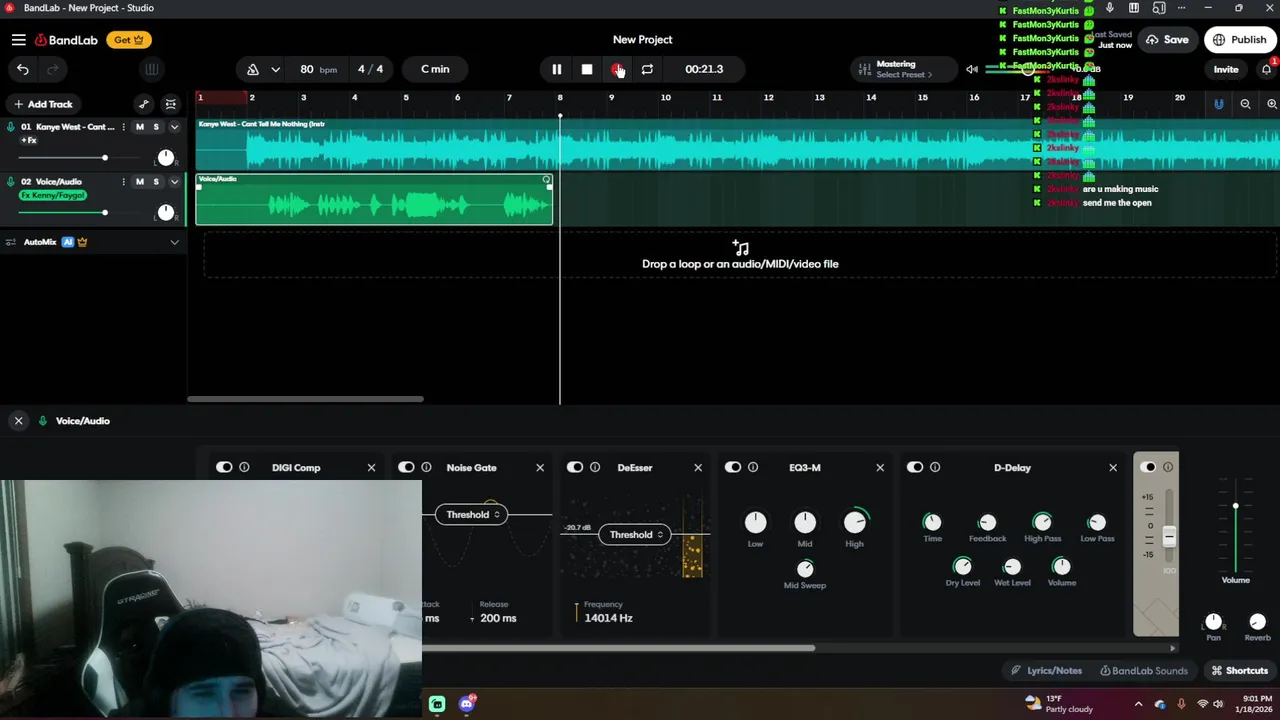This screenshot has height=720, width=1280.
Task: Expand the metronome options arrow
Action: tap(275, 69)
